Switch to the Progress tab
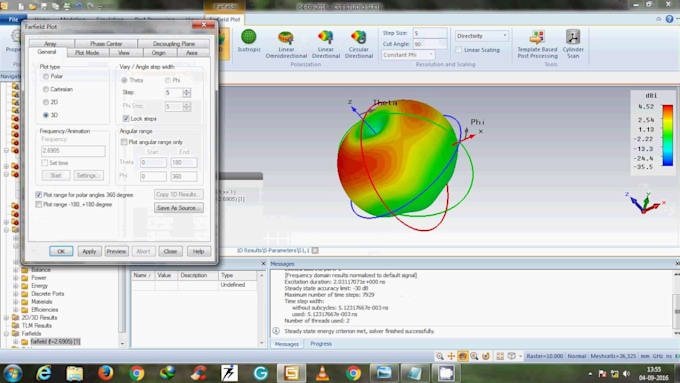 point(321,344)
